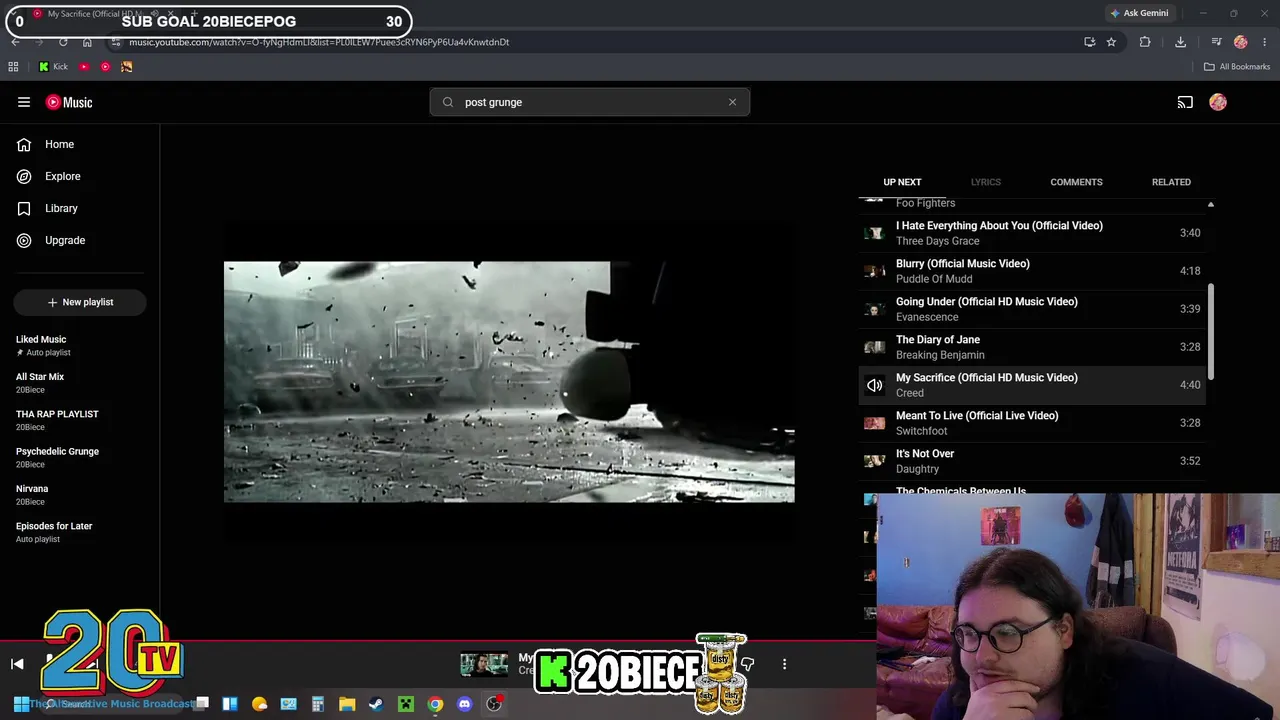1280x720 pixels.
Task: Click the YouTube Music logo
Action: [69, 102]
